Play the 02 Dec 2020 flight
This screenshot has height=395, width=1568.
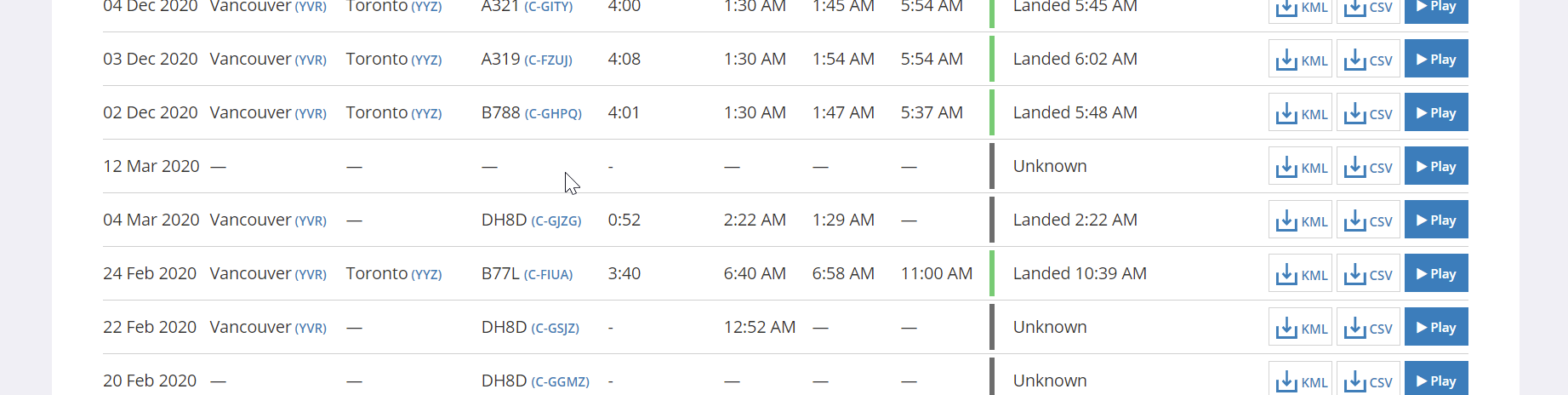pyautogui.click(x=1436, y=112)
